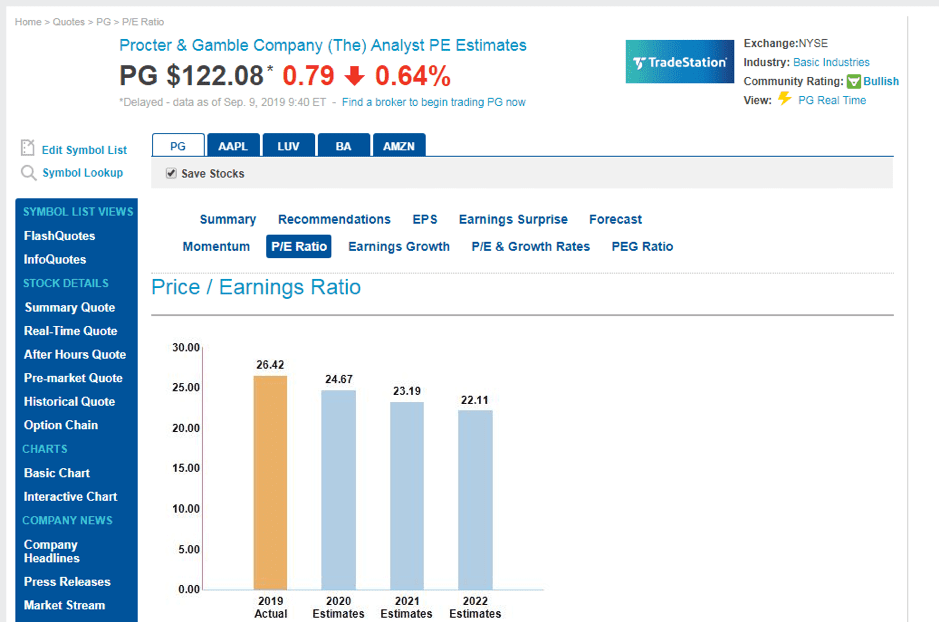Click the Symbol Lookup magnifier icon
Image resolution: width=939 pixels, height=622 pixels.
tap(28, 173)
